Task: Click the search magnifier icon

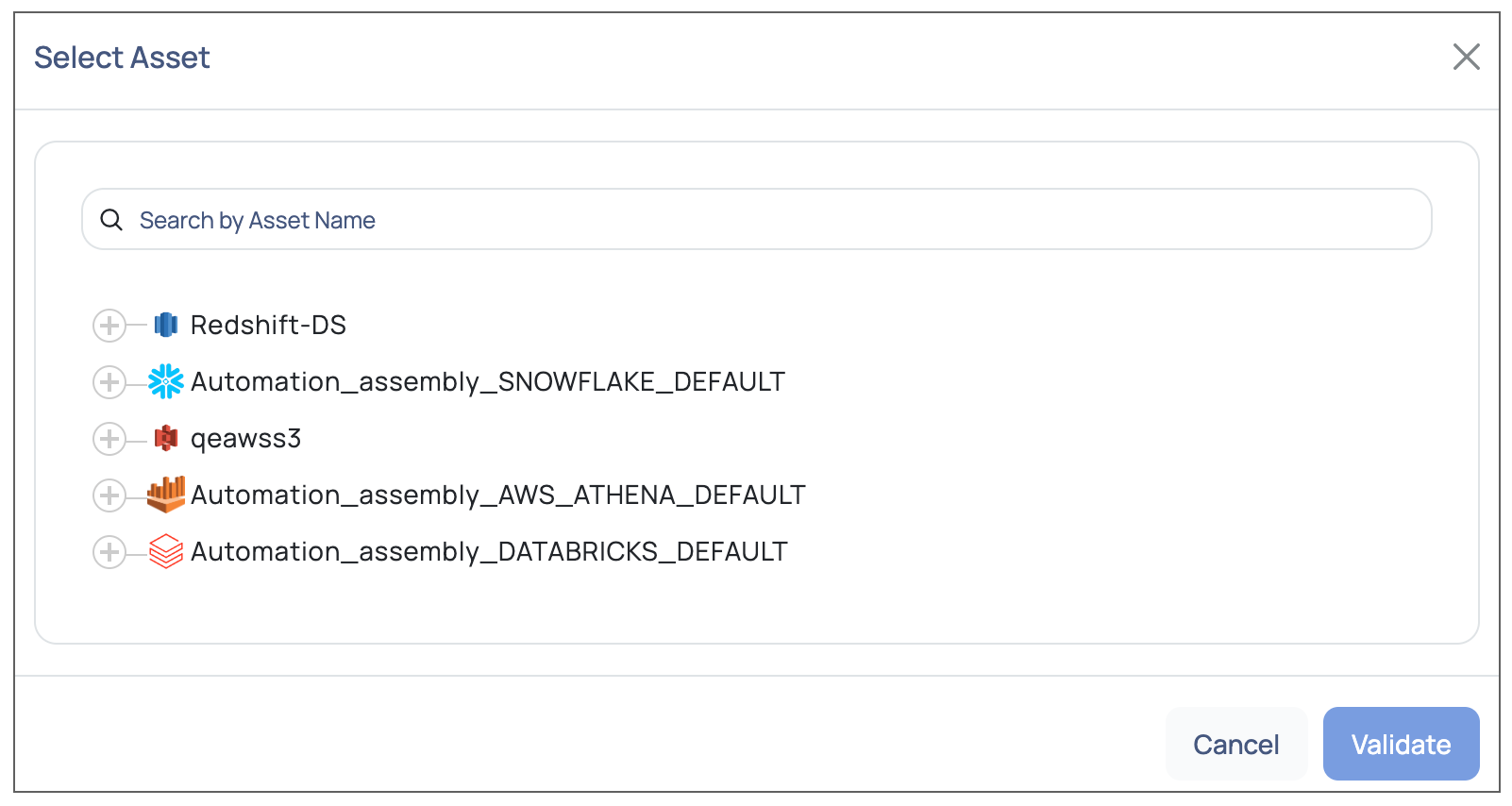Action: 111,220
